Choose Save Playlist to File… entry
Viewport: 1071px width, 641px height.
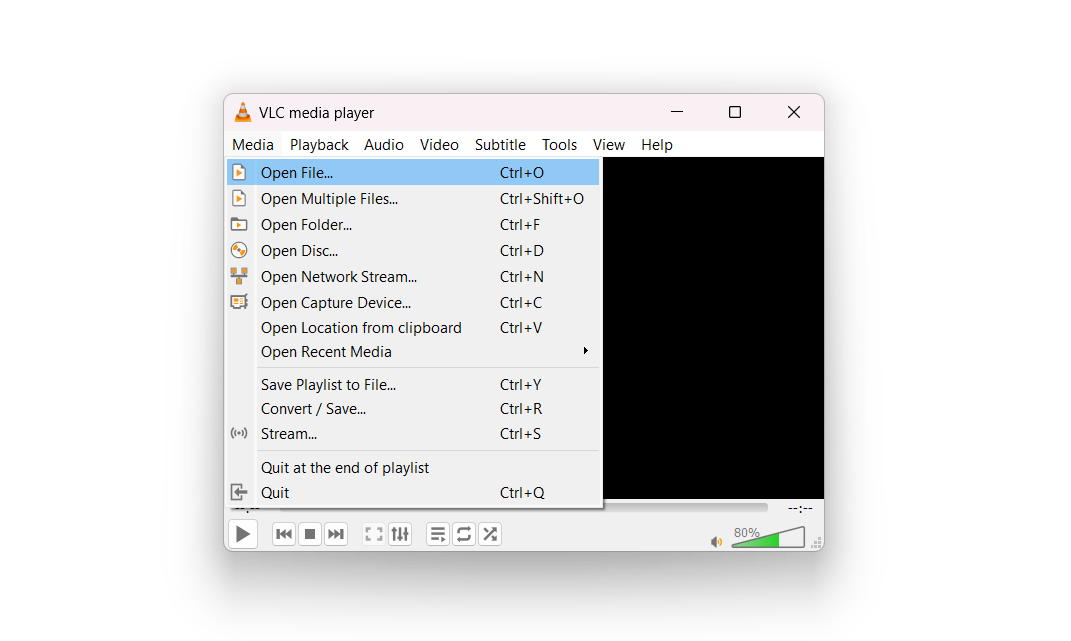point(413,384)
